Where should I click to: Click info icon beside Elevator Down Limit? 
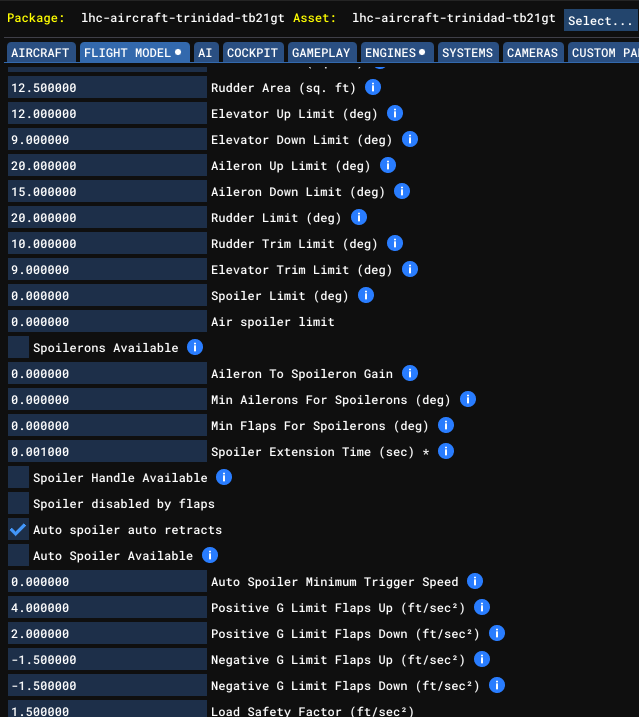click(410, 139)
